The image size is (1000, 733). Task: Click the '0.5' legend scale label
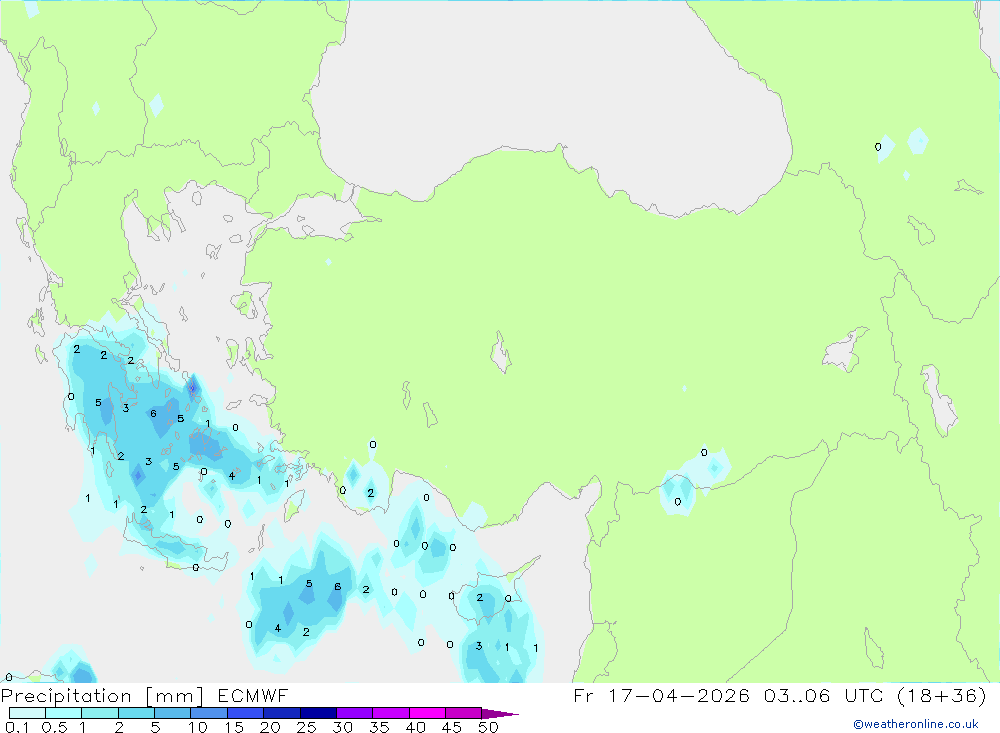tap(54, 727)
